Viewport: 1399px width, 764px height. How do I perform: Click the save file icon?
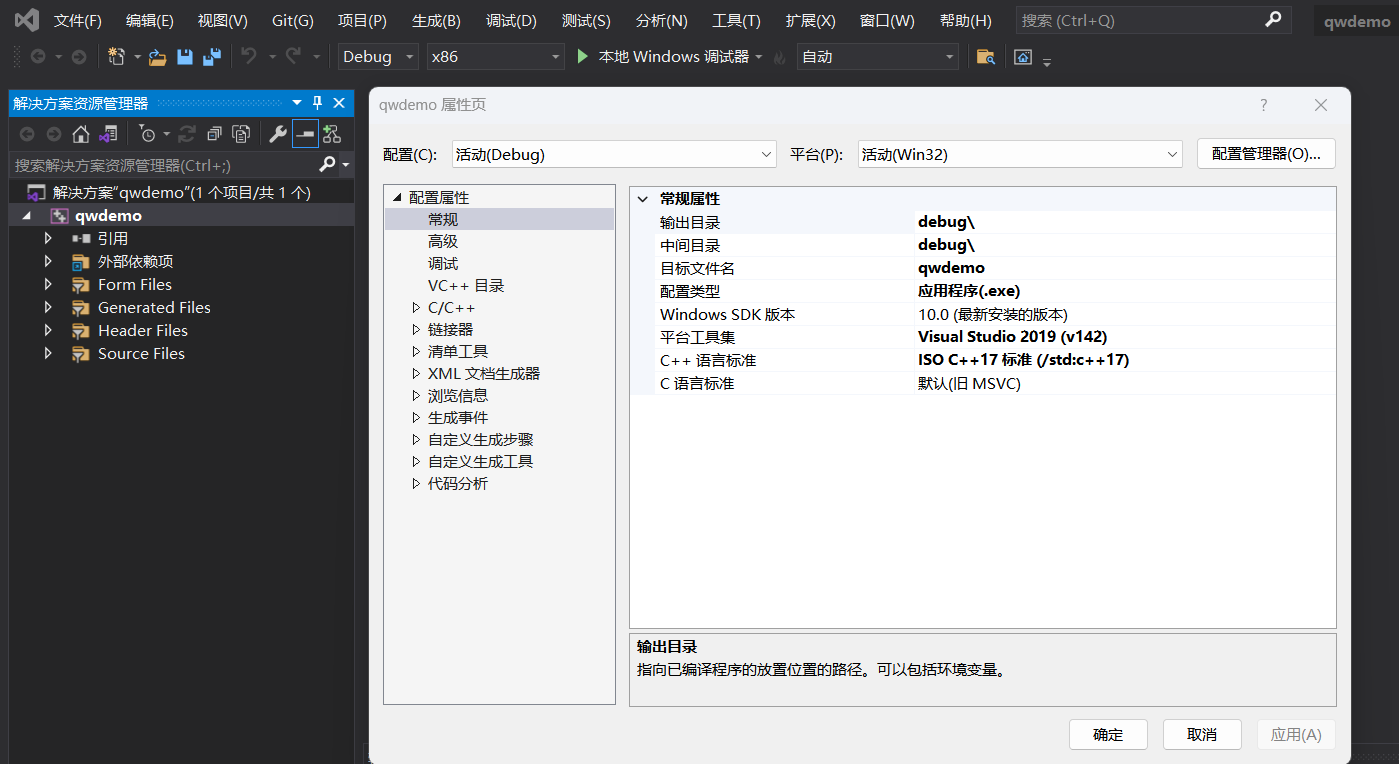tap(185, 57)
